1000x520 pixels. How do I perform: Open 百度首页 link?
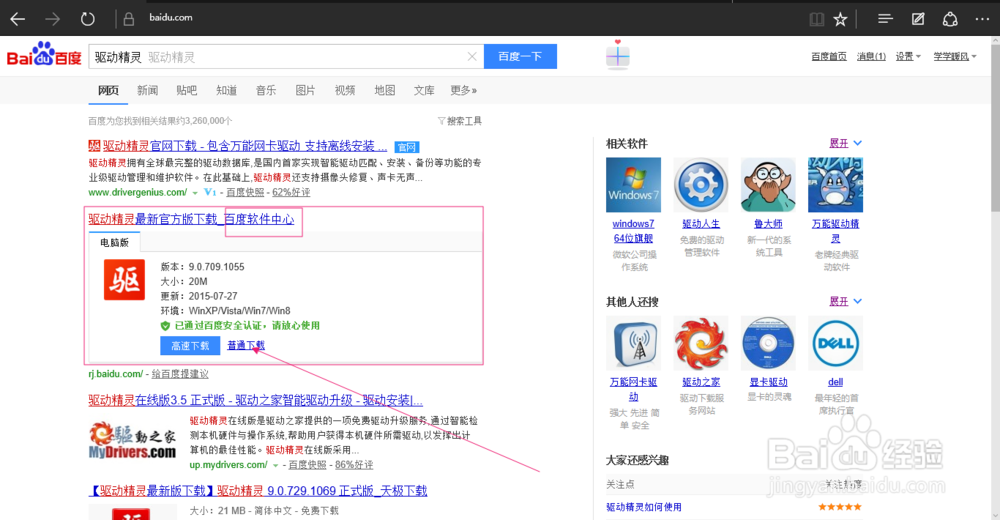828,57
